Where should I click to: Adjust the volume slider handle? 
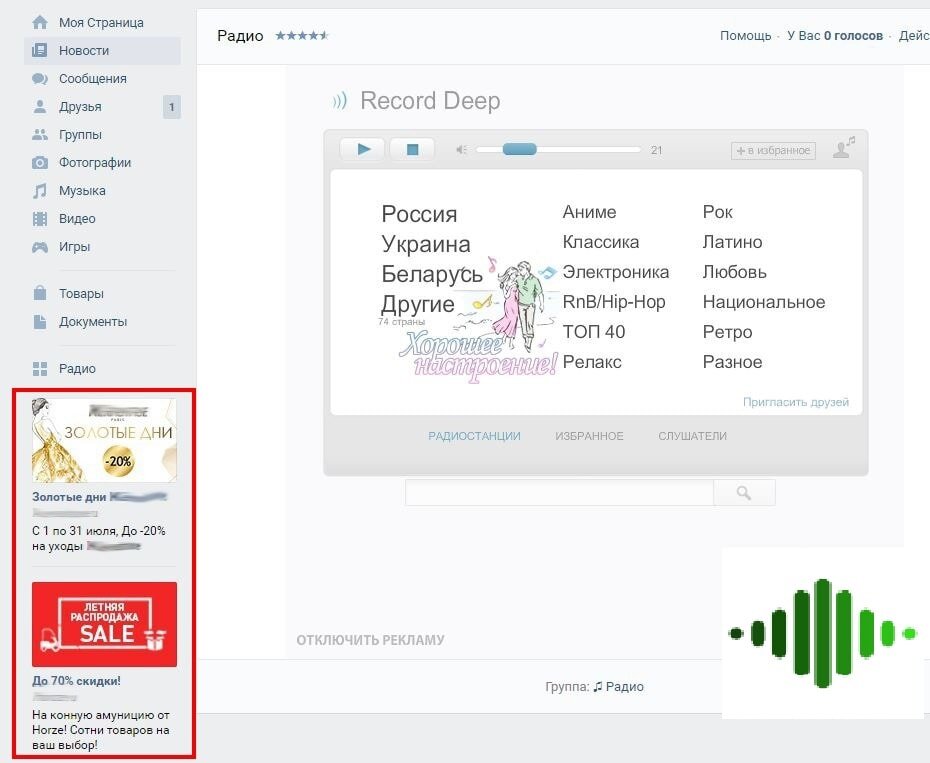[x=520, y=150]
